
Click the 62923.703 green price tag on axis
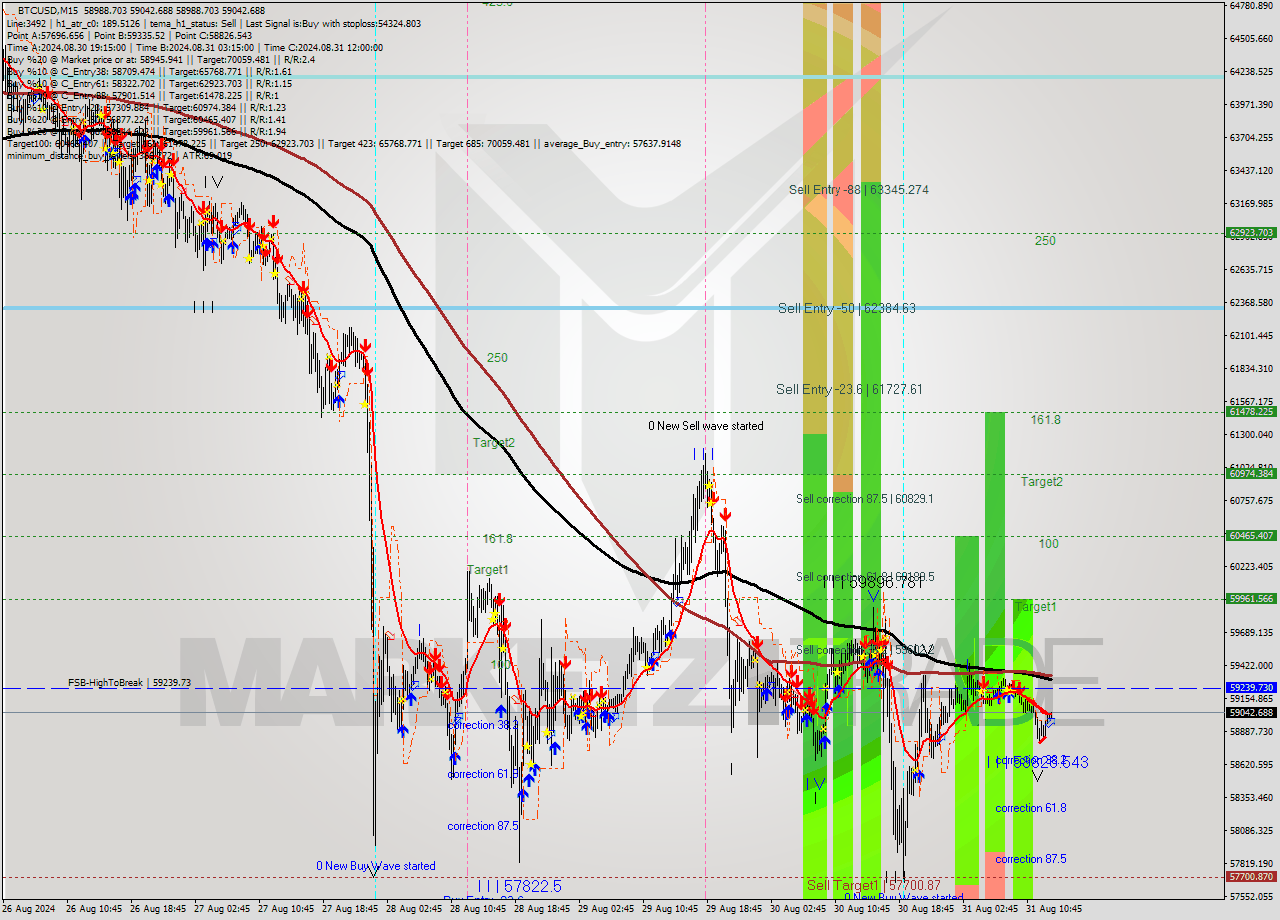(1250, 233)
